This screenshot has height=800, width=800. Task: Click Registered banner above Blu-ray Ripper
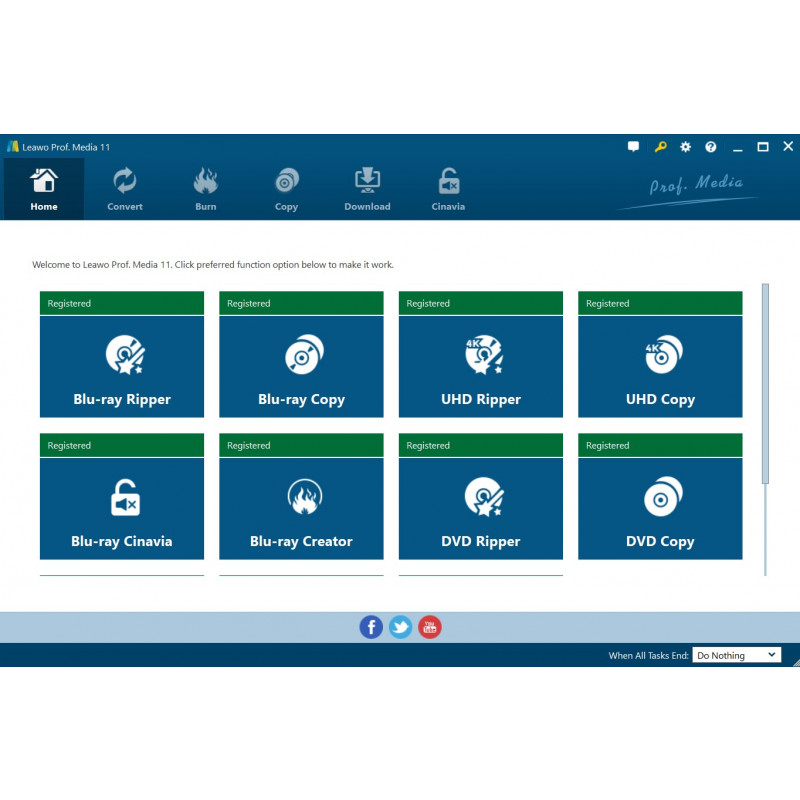point(122,303)
